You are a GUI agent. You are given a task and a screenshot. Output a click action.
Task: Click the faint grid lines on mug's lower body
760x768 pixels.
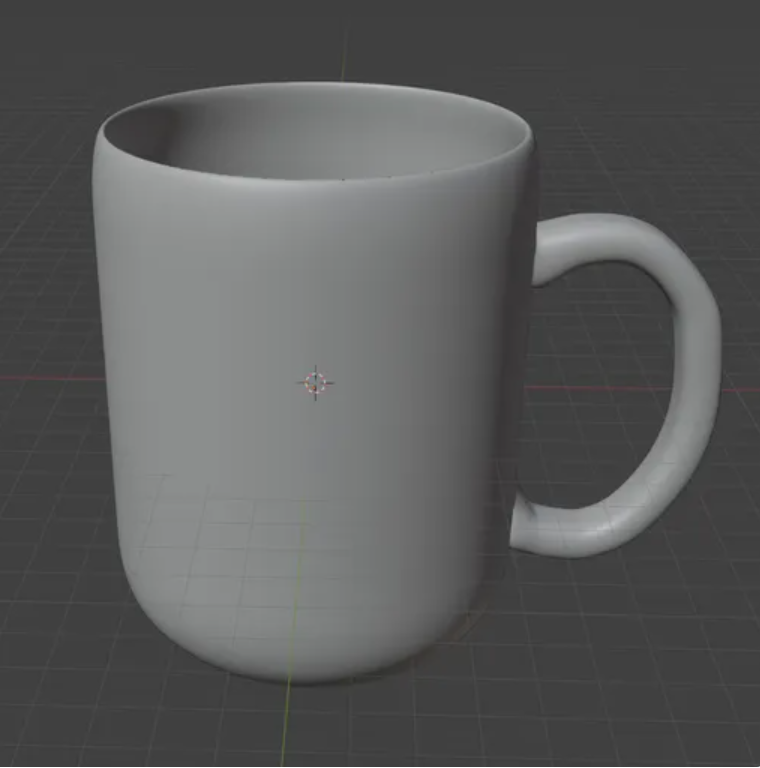(220, 549)
